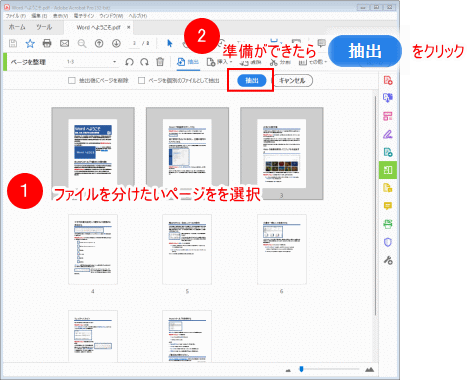Go to previous page with up arrow
Screen dimensions: 467x380
click(x=99, y=43)
